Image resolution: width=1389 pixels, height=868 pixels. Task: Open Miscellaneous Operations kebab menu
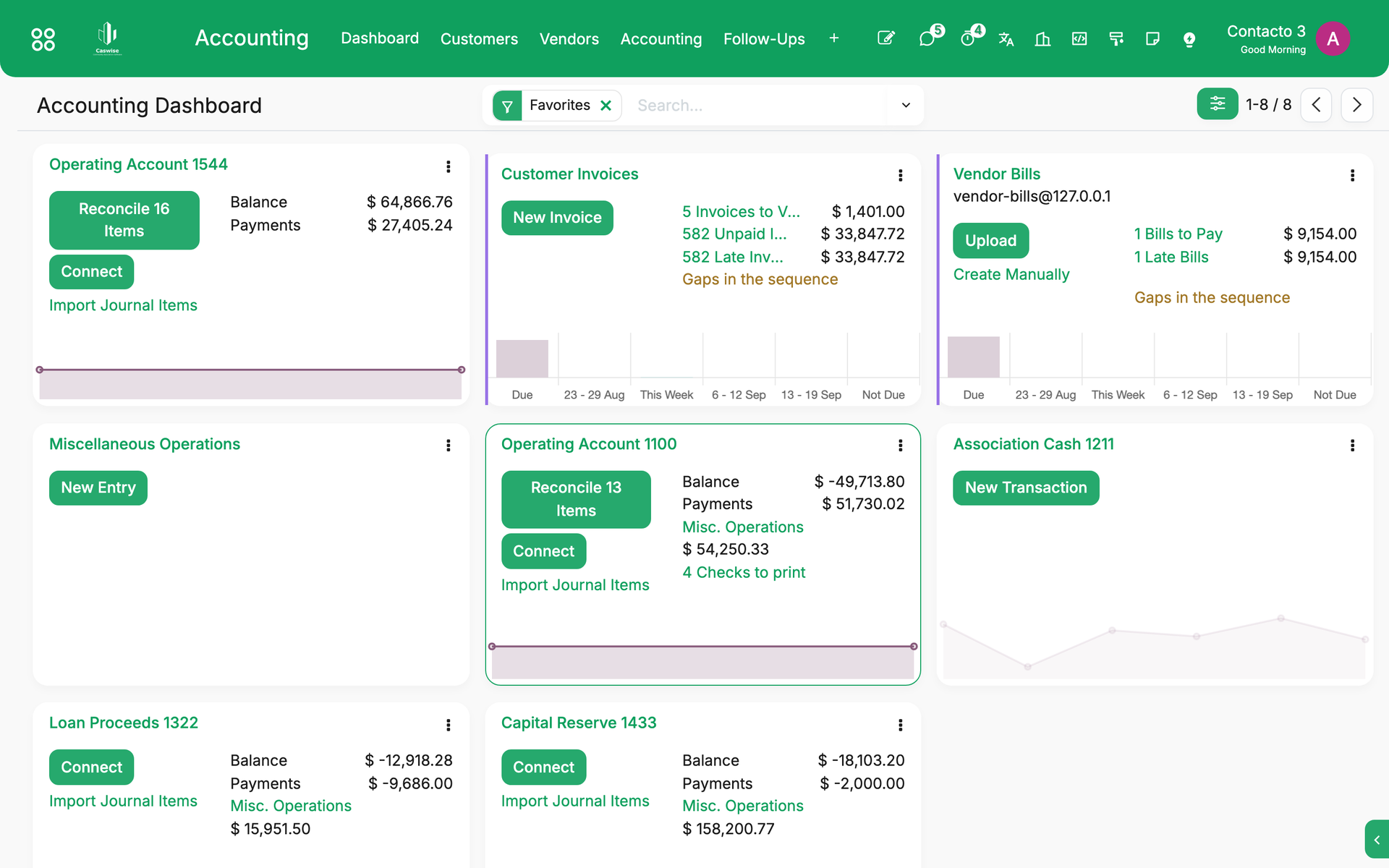(449, 446)
